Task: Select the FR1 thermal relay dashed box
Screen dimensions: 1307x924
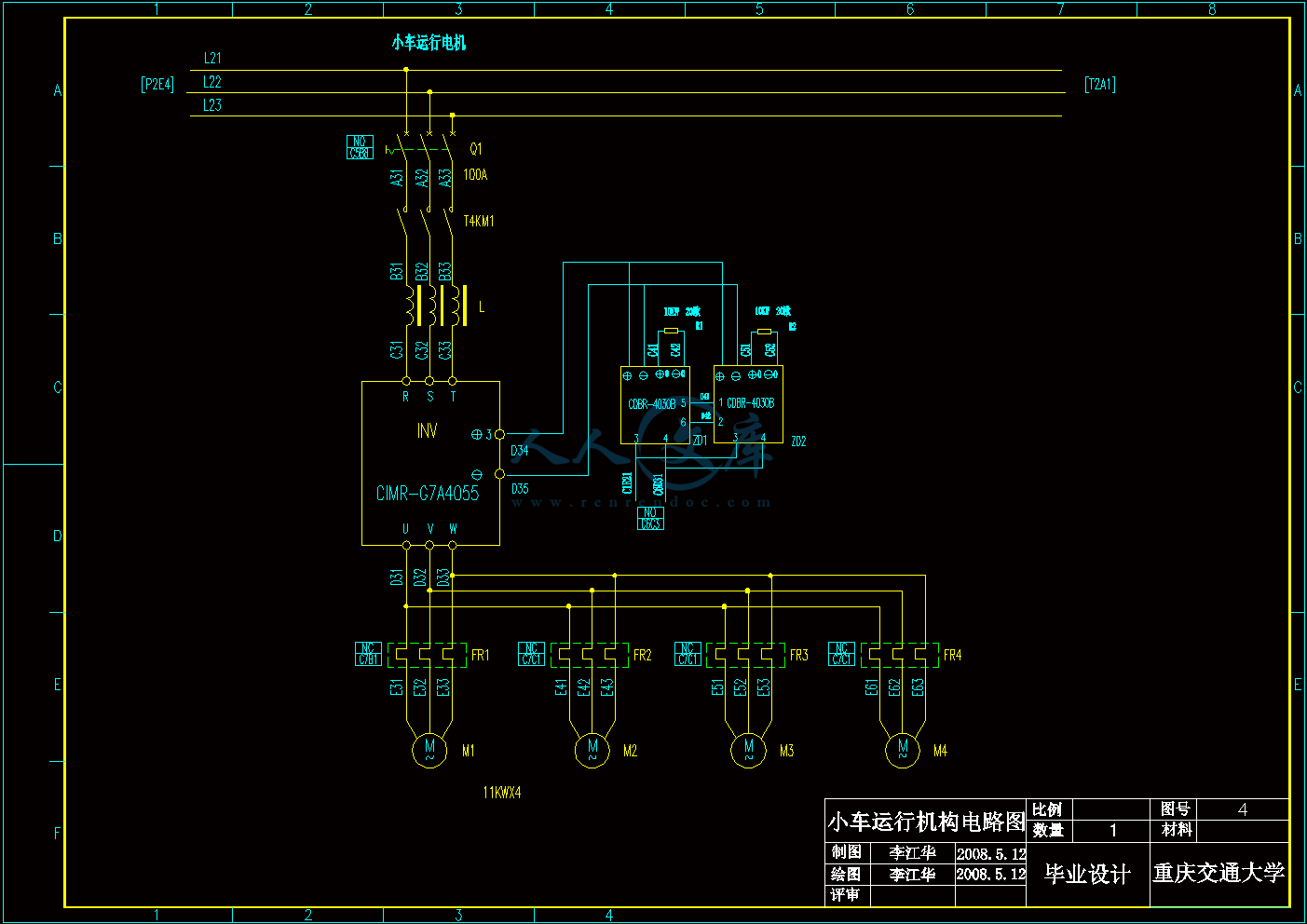Action: point(427,655)
